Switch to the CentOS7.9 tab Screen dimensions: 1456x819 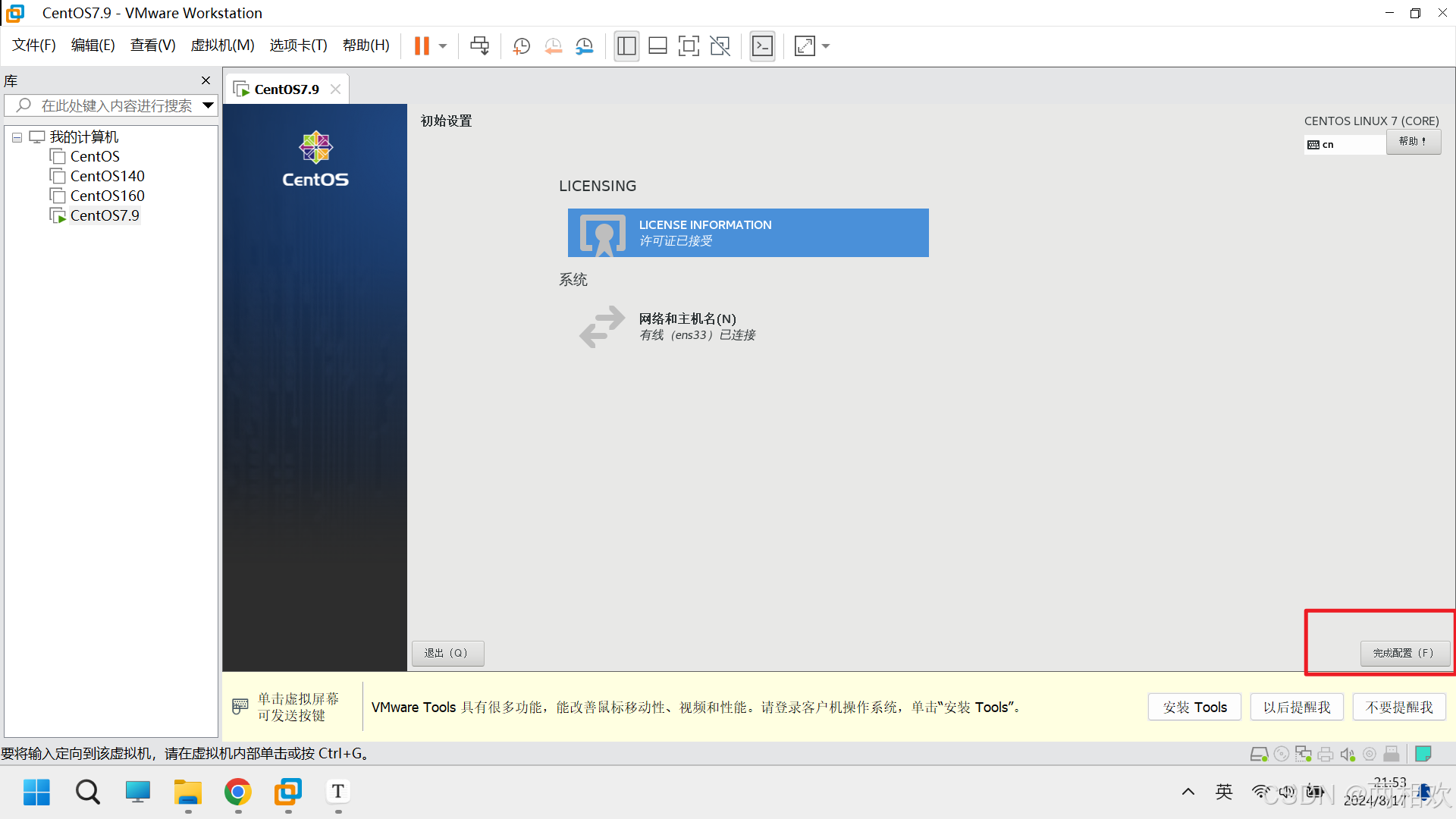coord(287,89)
